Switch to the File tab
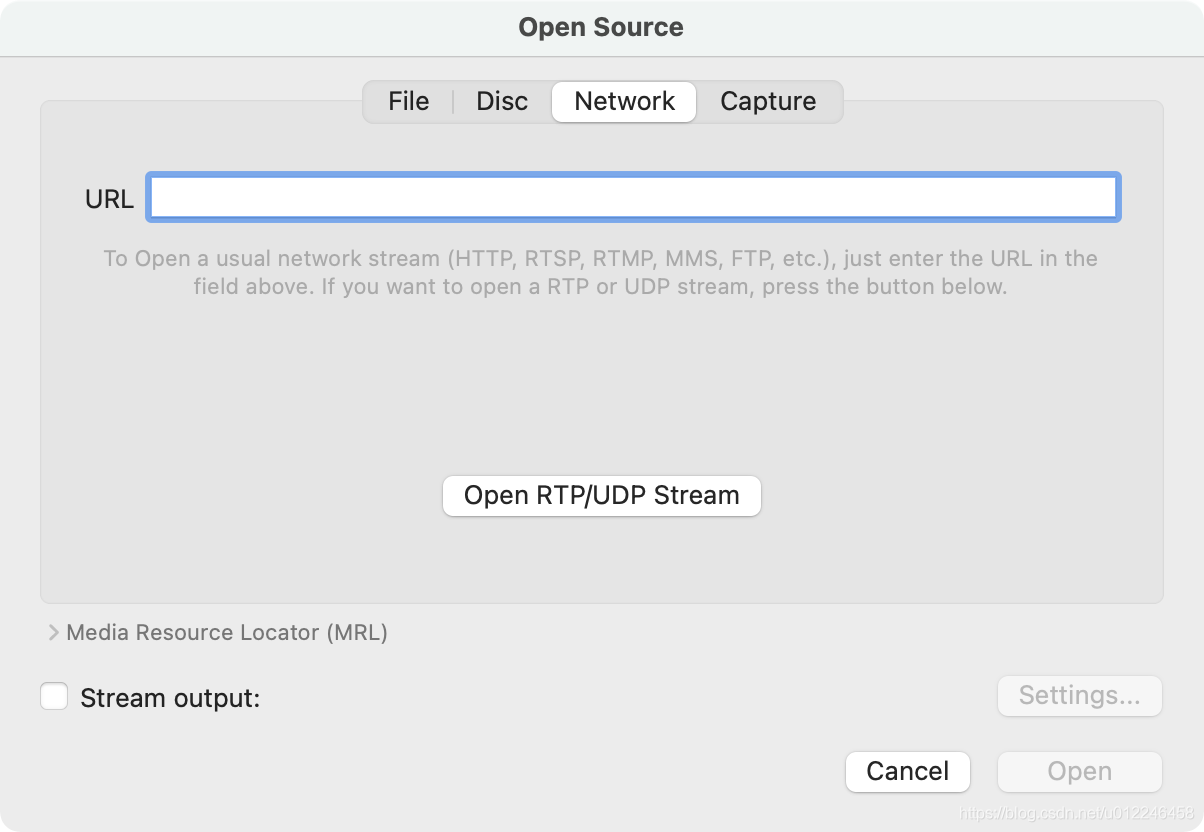 [x=409, y=102]
